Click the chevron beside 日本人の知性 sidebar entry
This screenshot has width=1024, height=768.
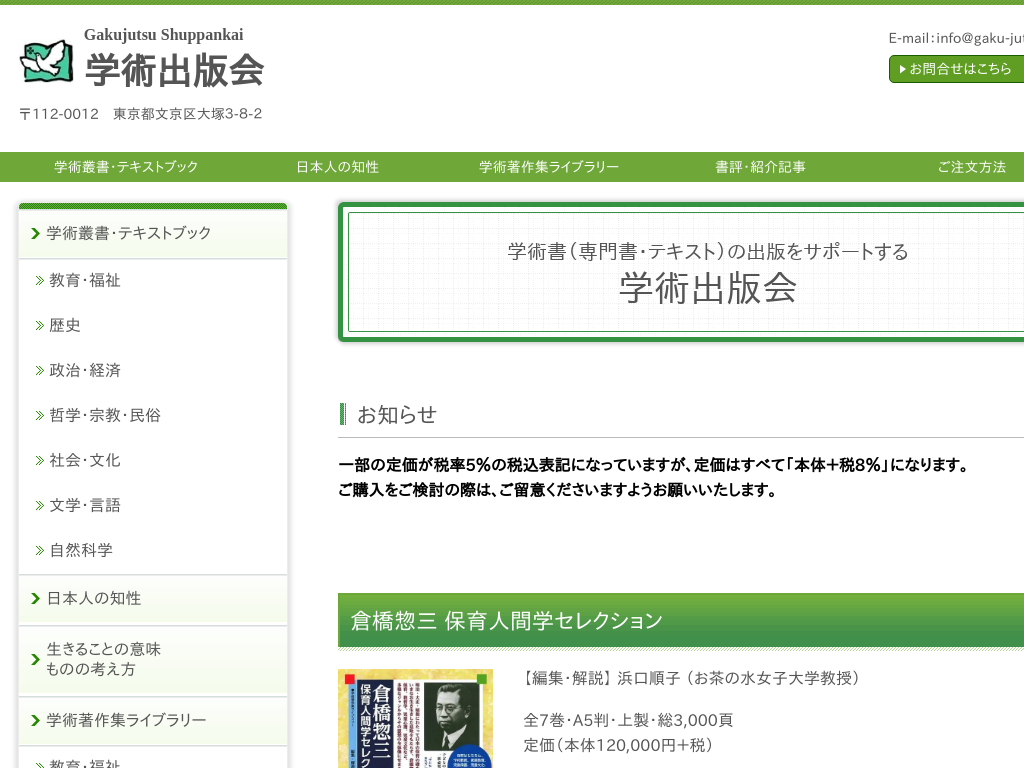pos(34,600)
